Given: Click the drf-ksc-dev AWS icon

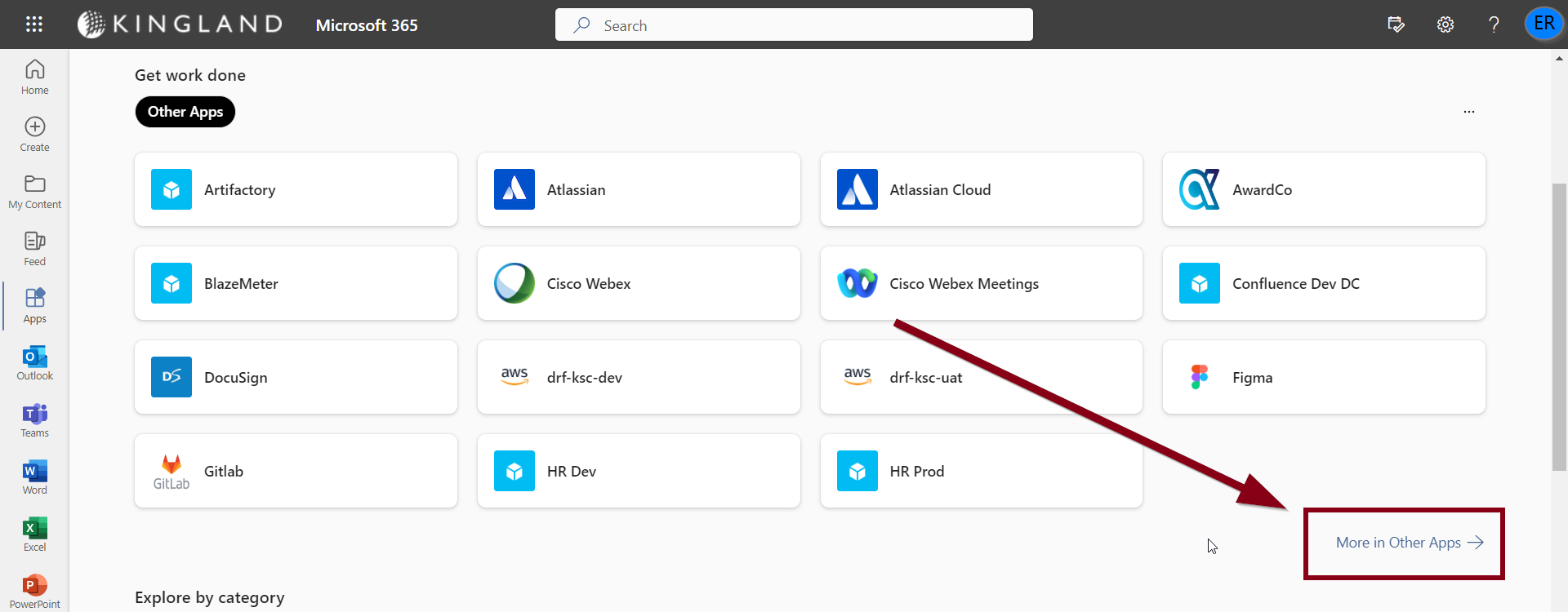Looking at the screenshot, I should click(514, 377).
